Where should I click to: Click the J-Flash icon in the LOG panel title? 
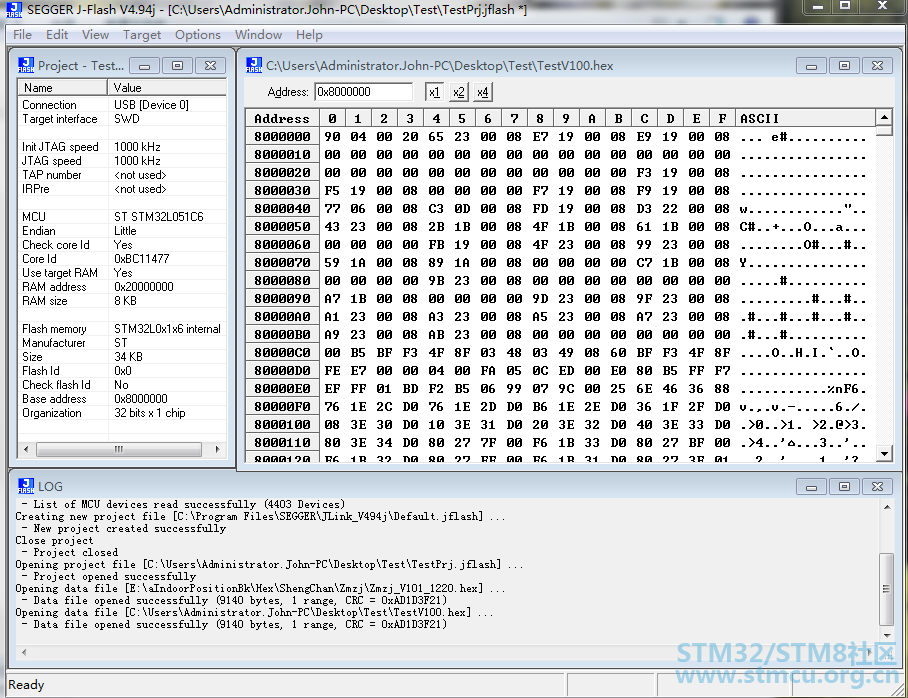tap(26, 485)
